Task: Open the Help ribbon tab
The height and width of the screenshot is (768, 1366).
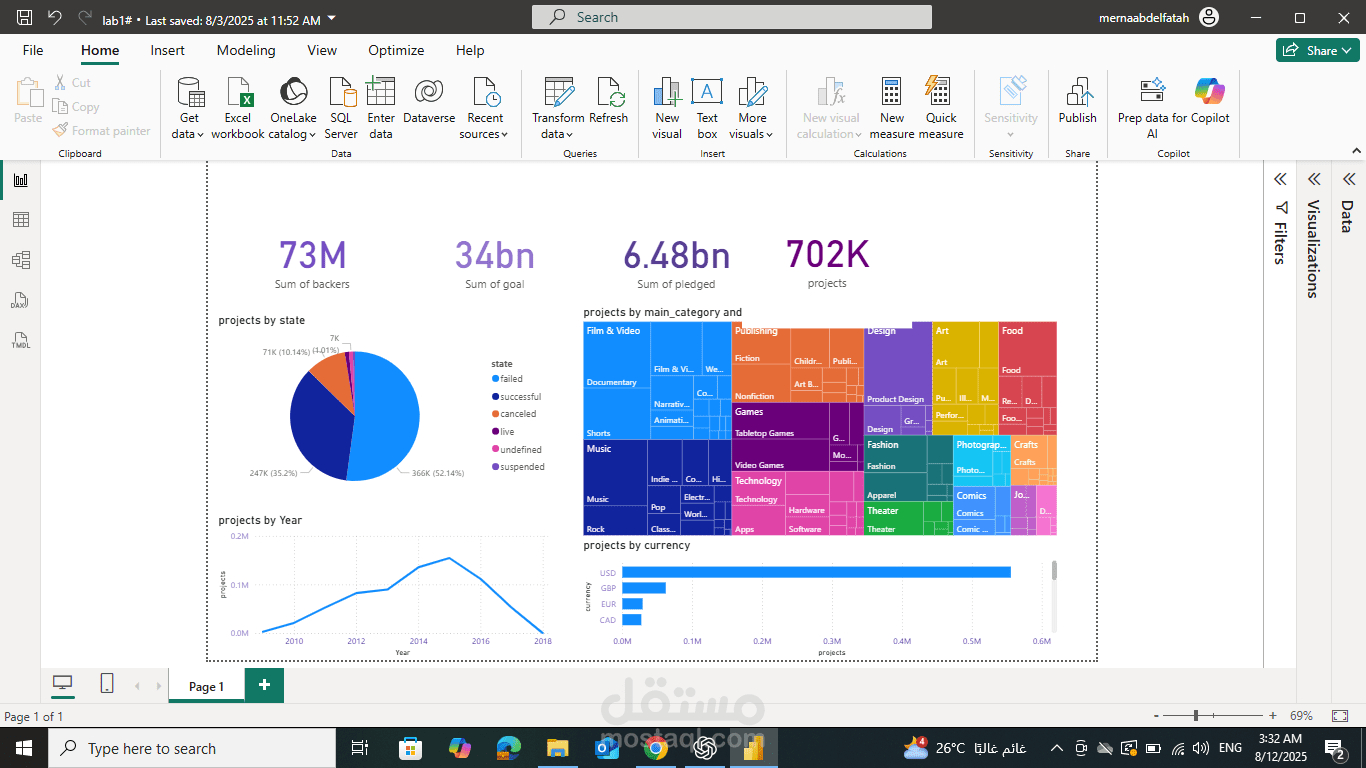Action: coord(470,50)
